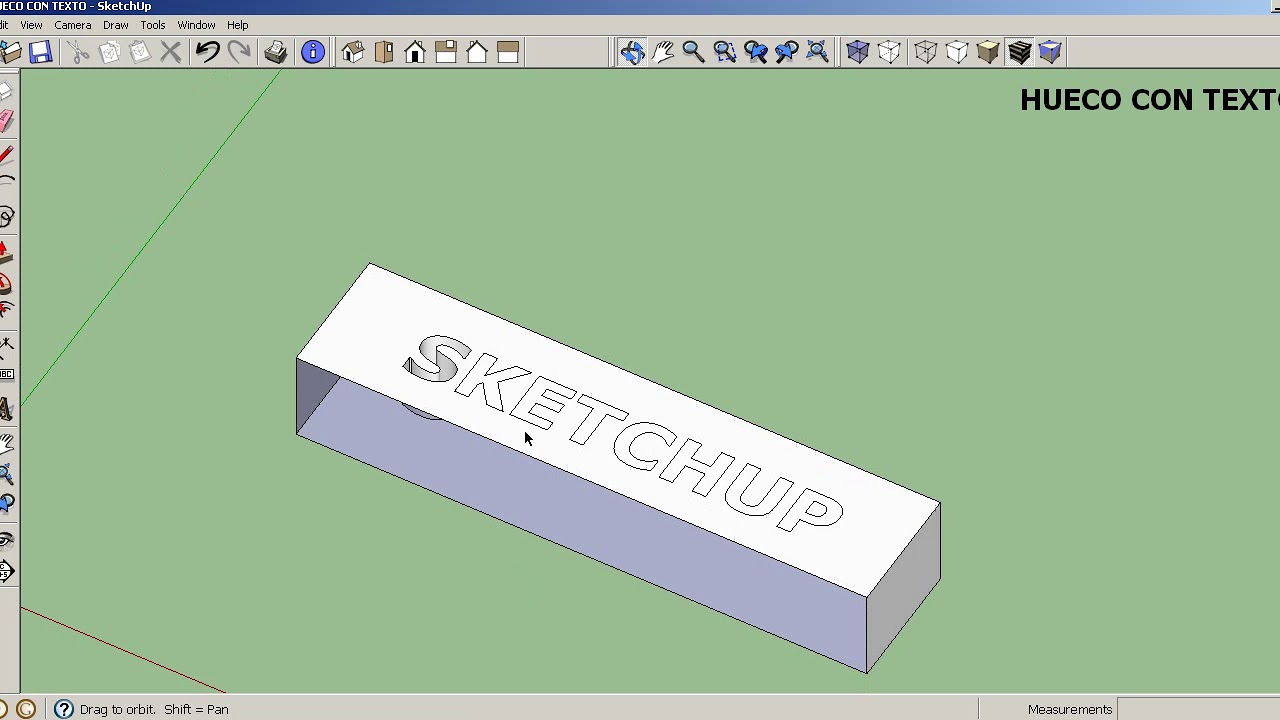This screenshot has height=720, width=1280.
Task: Open the Tools menu
Action: [153, 25]
